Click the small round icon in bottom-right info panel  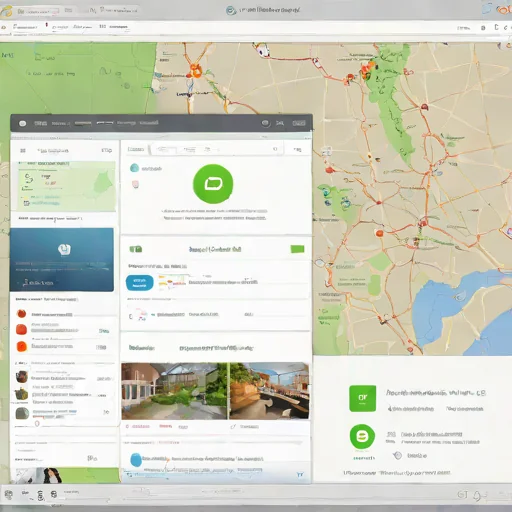point(397,455)
